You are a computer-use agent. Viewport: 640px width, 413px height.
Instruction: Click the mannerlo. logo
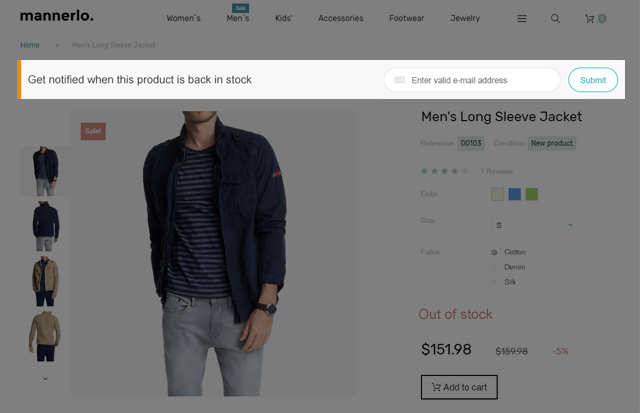tap(57, 16)
